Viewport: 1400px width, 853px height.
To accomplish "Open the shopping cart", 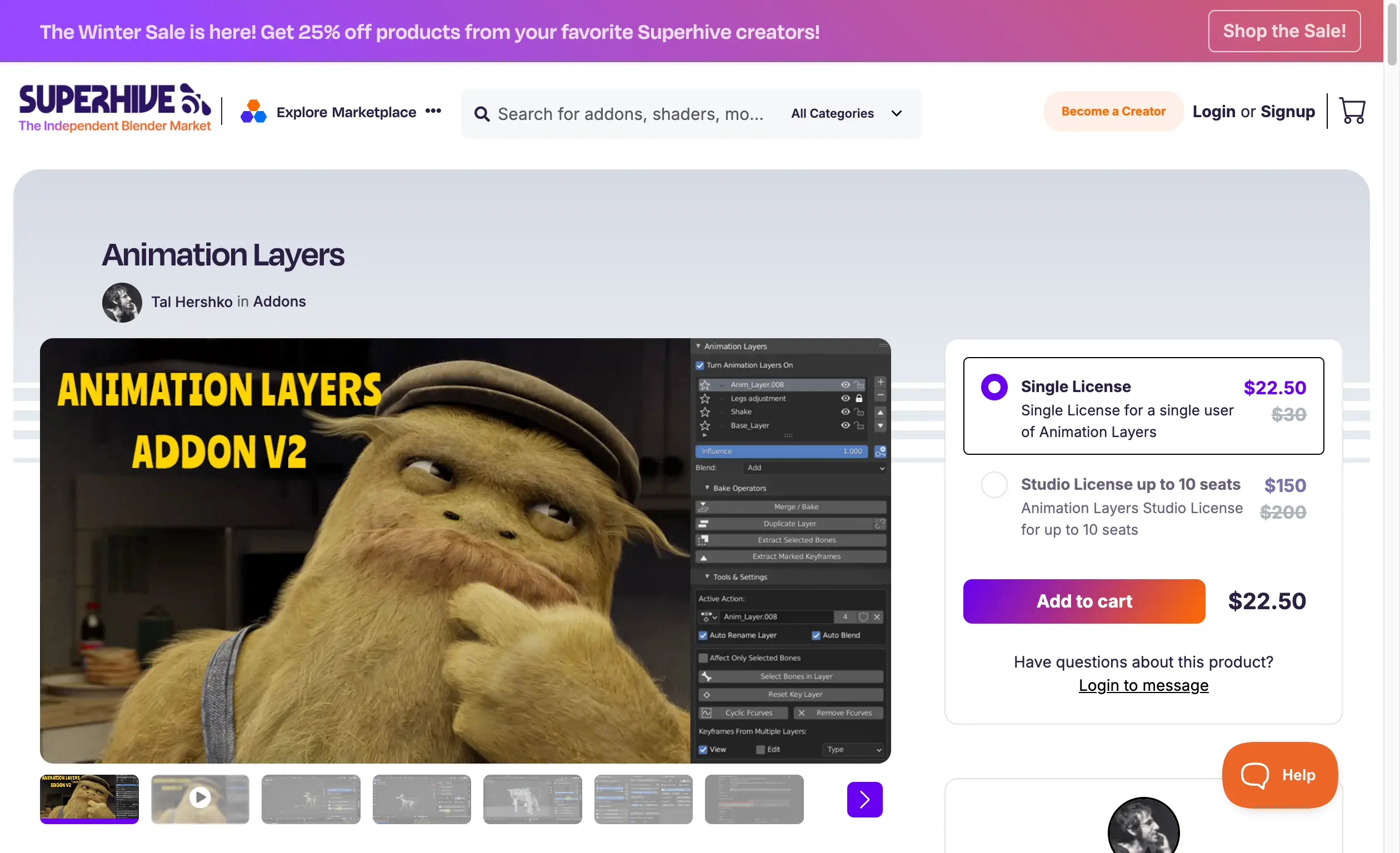I will tap(1353, 111).
